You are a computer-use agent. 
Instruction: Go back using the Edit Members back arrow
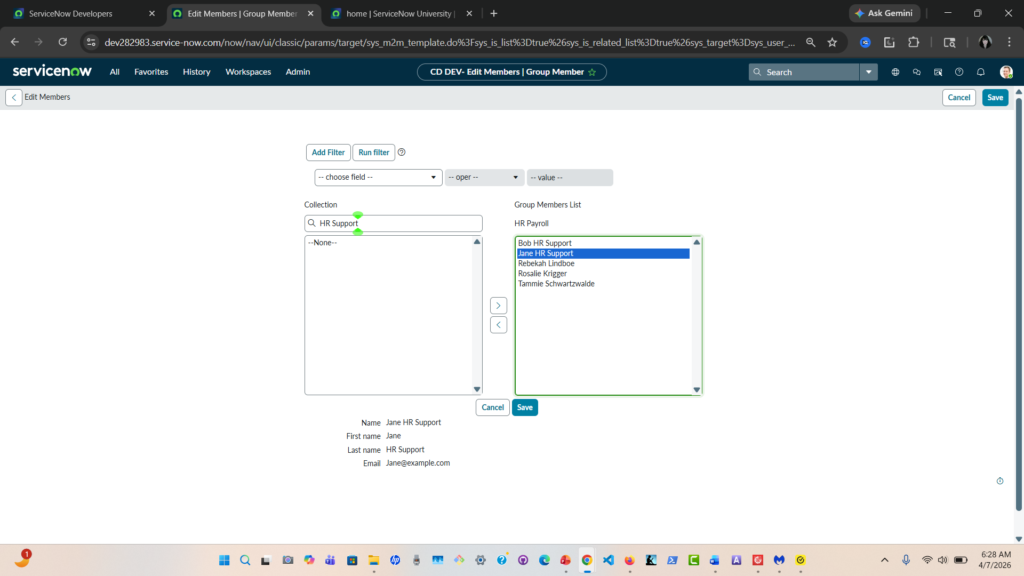pyautogui.click(x=14, y=97)
